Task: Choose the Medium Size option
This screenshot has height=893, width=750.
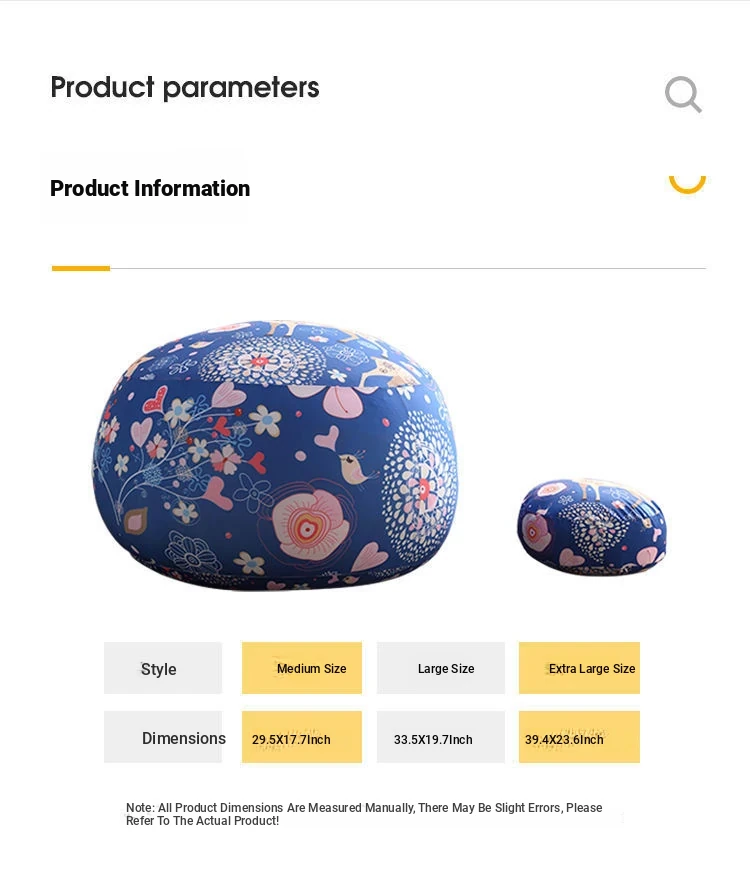Action: 302,668
